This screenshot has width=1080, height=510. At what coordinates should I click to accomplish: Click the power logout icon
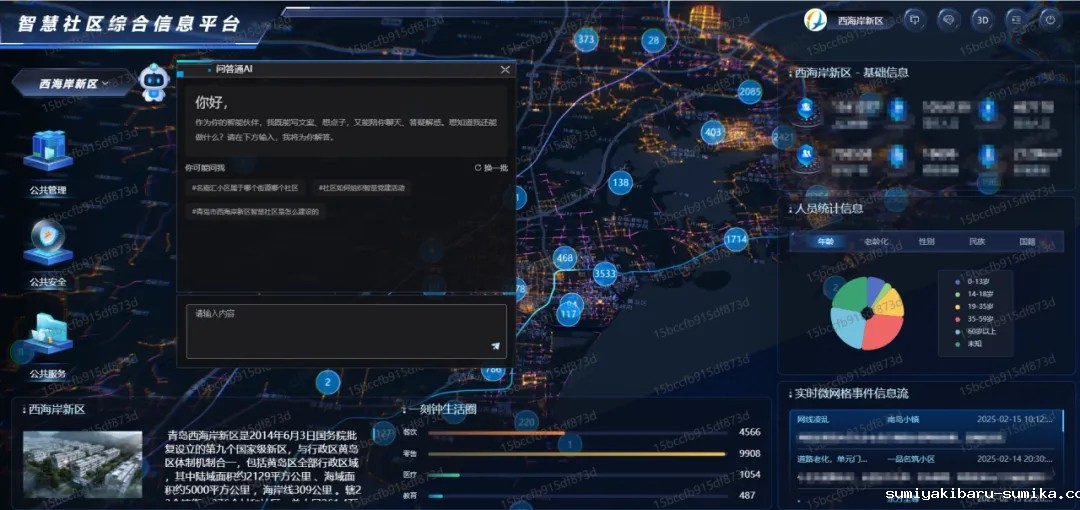tap(1050, 20)
